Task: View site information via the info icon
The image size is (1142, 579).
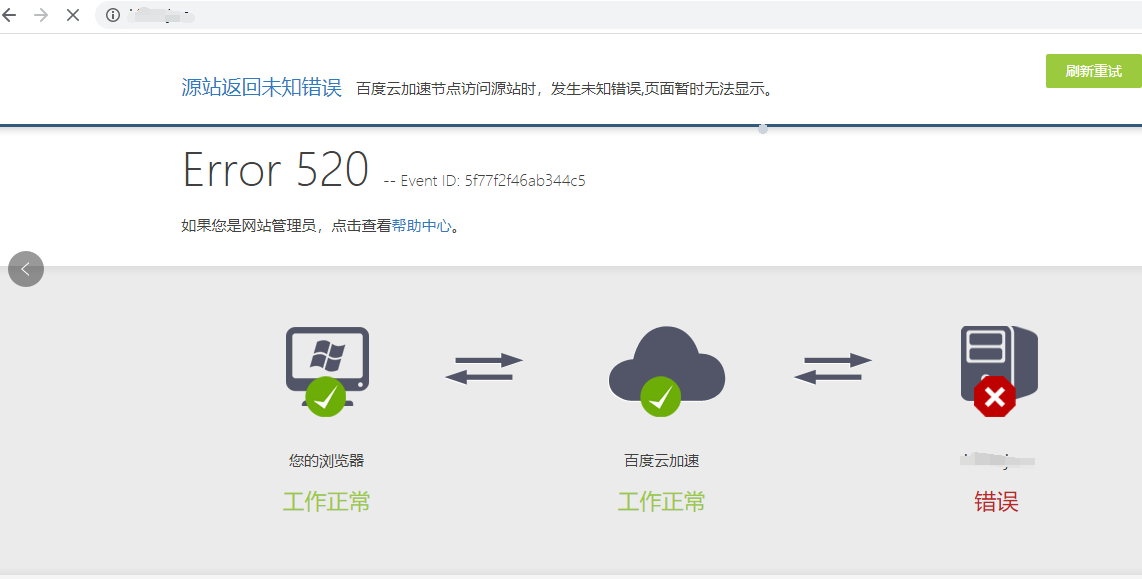Action: [113, 15]
